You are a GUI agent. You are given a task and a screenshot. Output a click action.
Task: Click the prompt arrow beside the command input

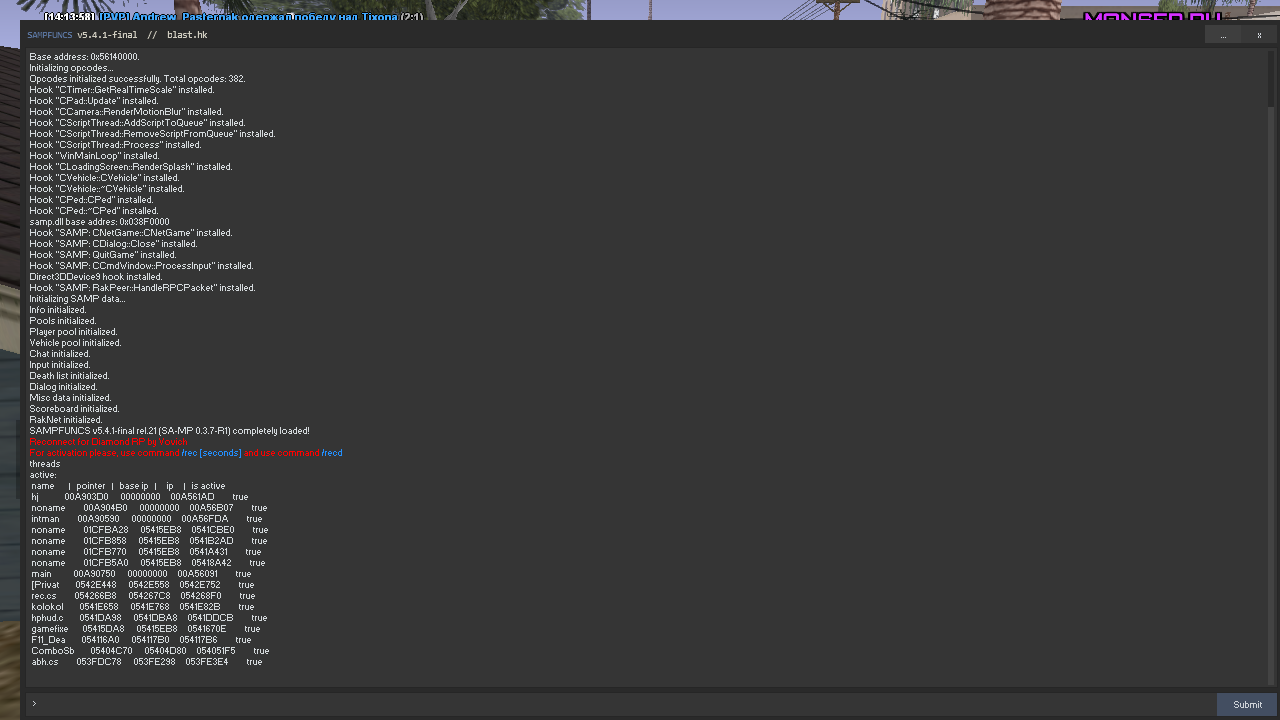pyautogui.click(x=34, y=704)
